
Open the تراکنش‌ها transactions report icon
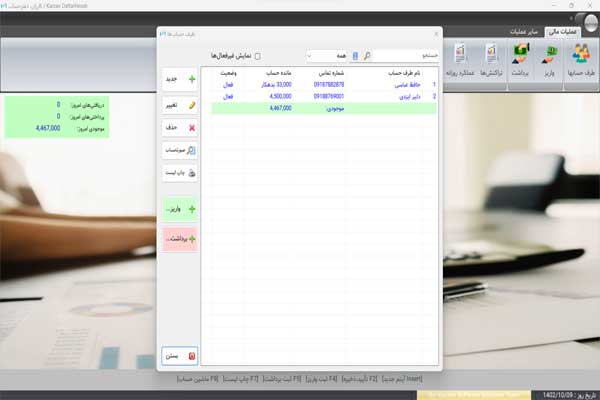pos(491,59)
